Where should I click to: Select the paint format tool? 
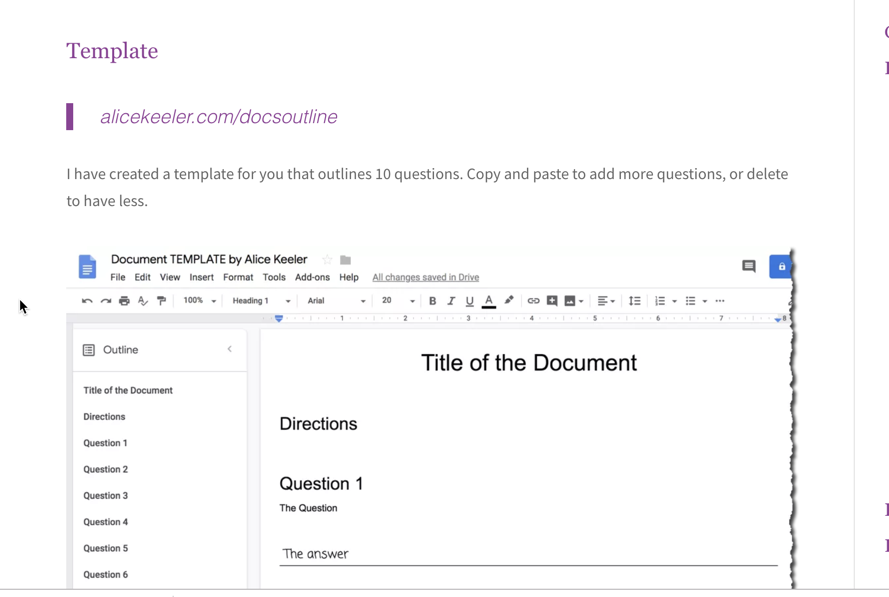(162, 301)
